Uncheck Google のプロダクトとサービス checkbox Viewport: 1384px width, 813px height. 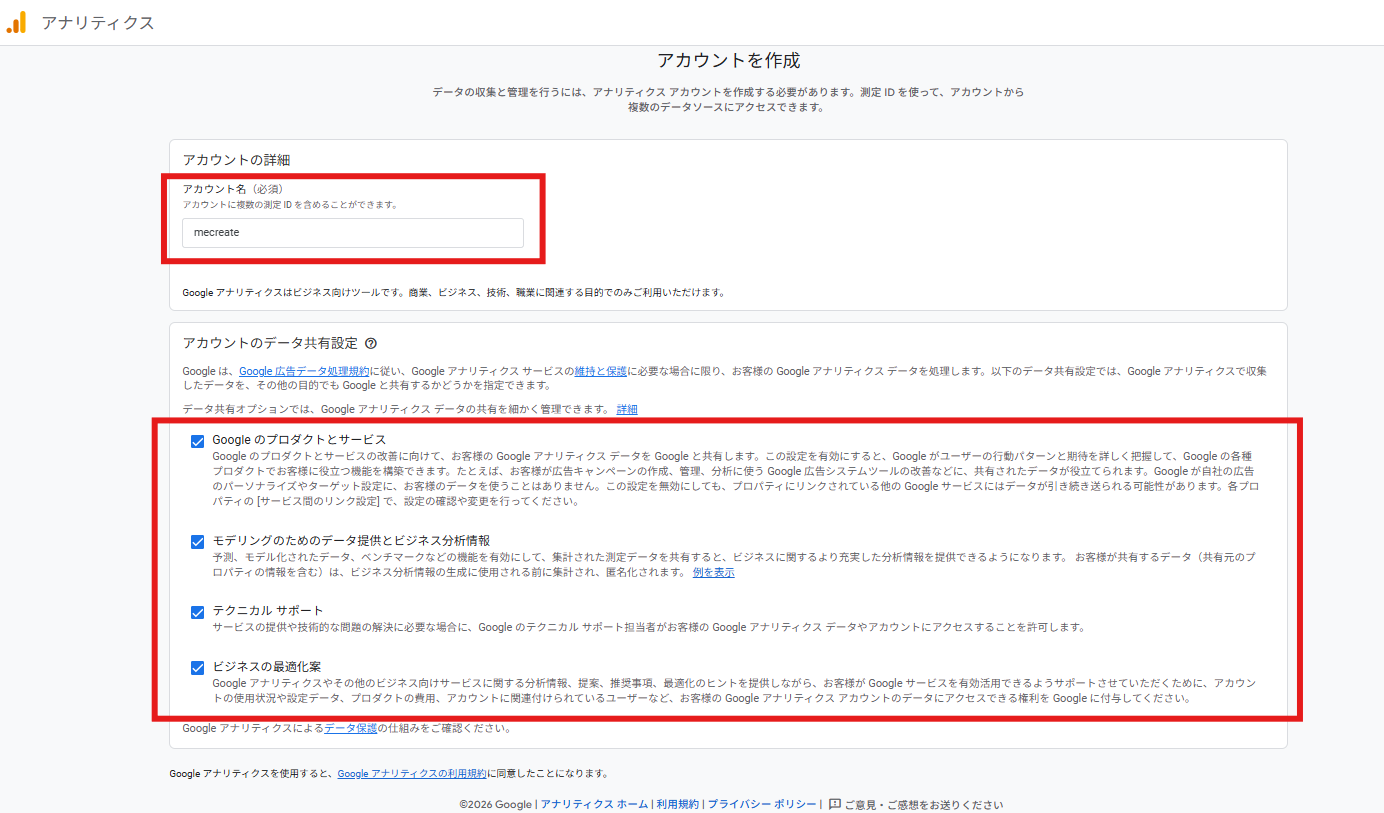click(198, 441)
